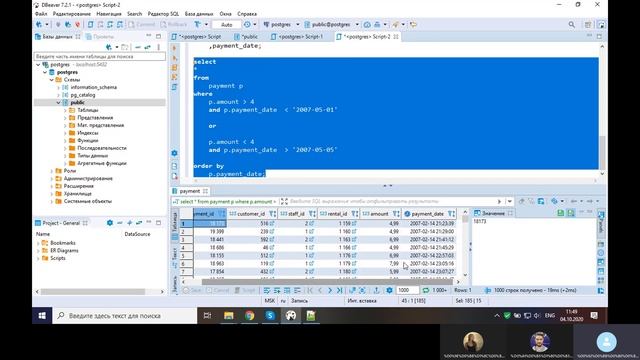Link with editor icon in navigator
640x360 pixels.
(x=147, y=47)
